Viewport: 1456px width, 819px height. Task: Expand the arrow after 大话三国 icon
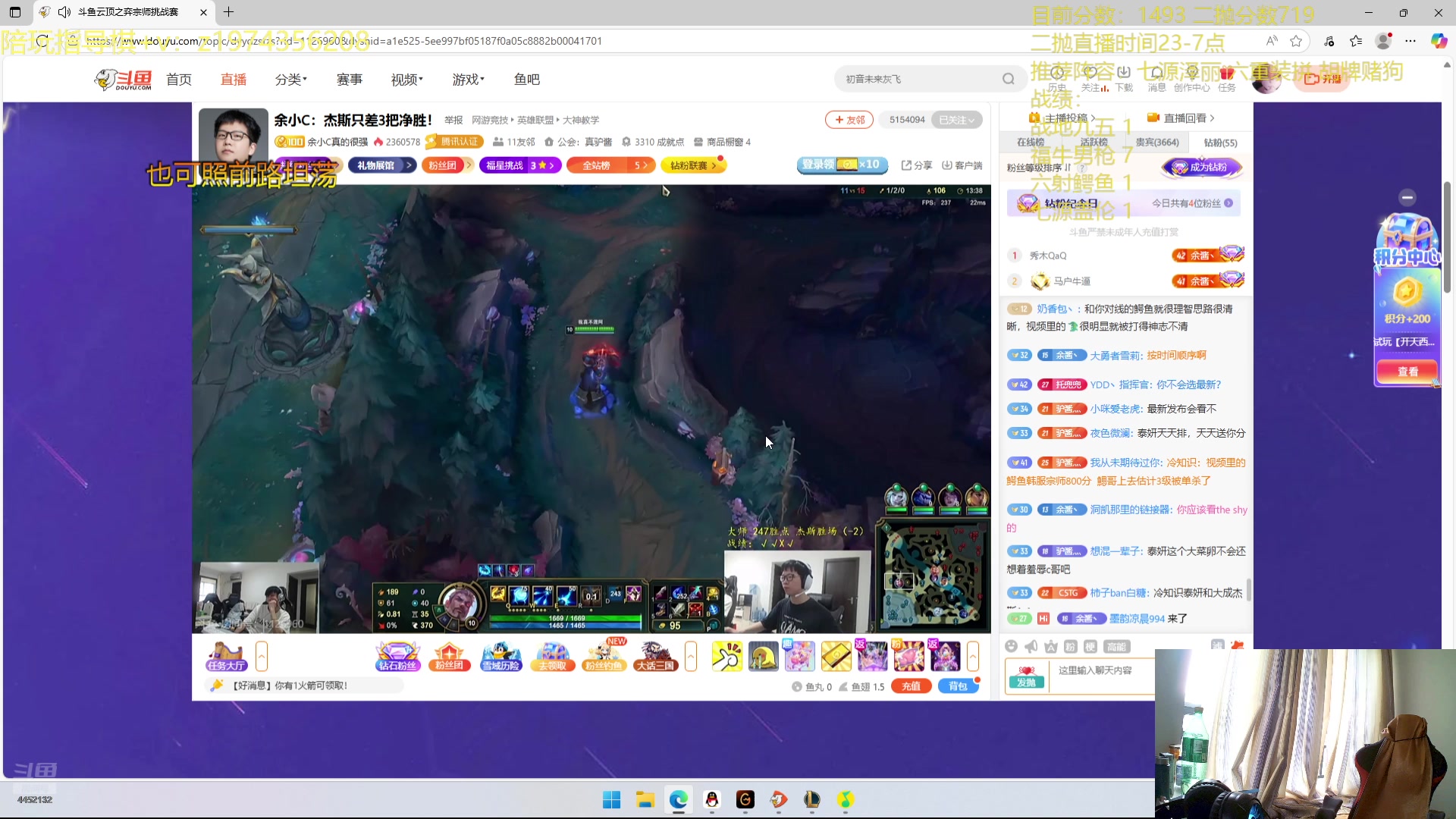(x=691, y=656)
